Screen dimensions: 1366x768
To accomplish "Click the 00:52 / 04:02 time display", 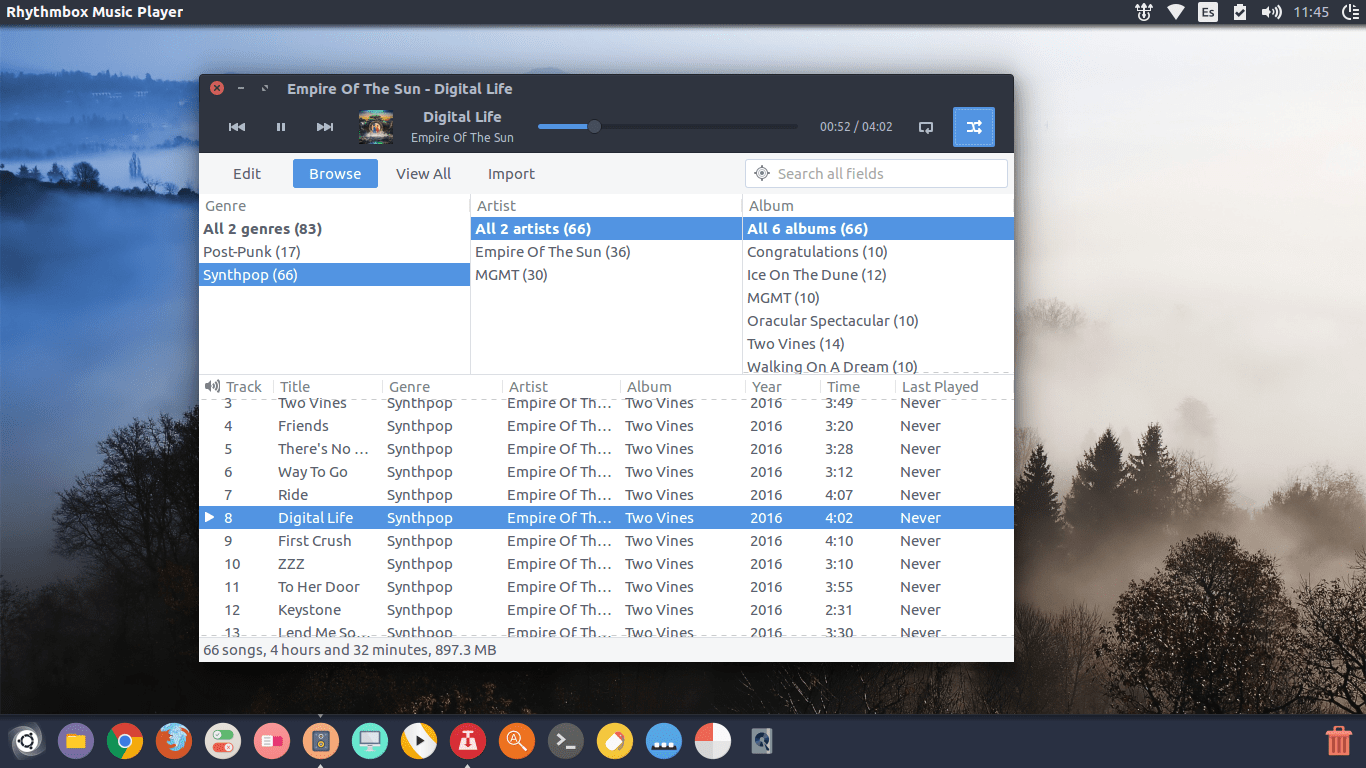I will pyautogui.click(x=856, y=127).
